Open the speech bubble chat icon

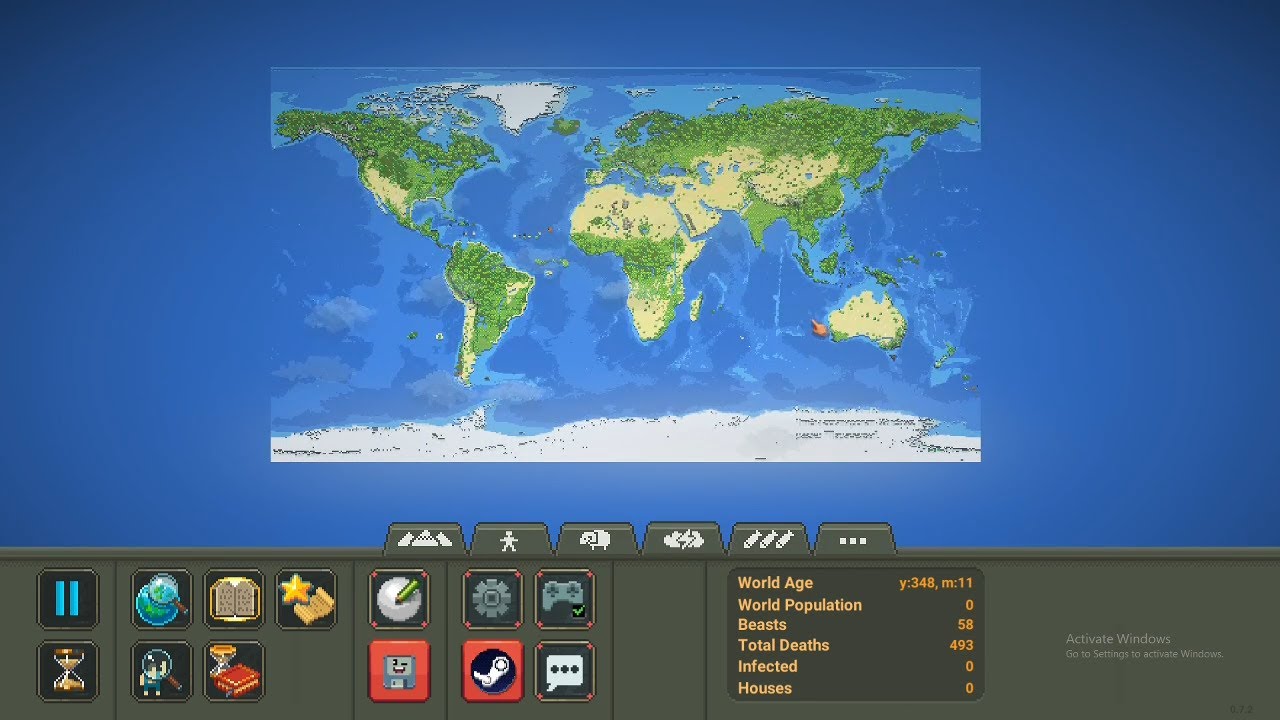565,671
